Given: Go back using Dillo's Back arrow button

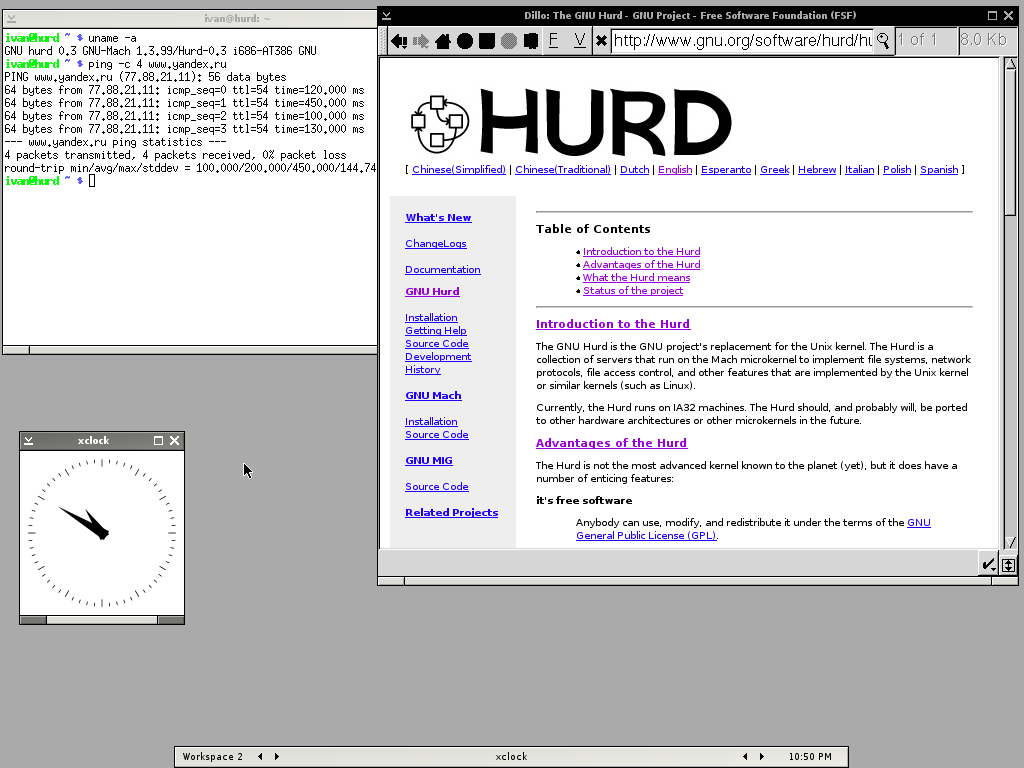Looking at the screenshot, I should point(398,41).
